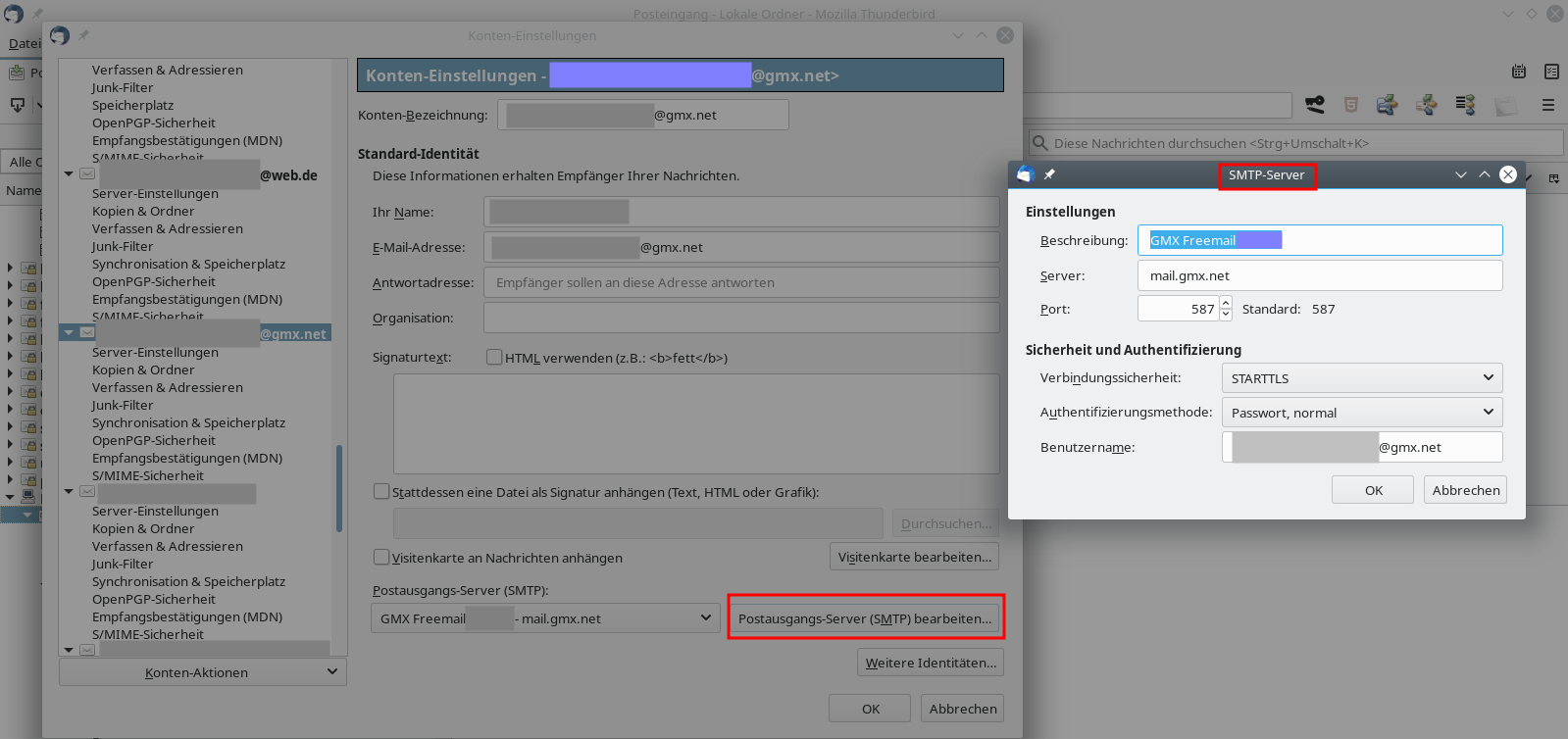Click the vertical scrollbar of the account tree
Screen dimensions: 1568x739
pos(339,490)
